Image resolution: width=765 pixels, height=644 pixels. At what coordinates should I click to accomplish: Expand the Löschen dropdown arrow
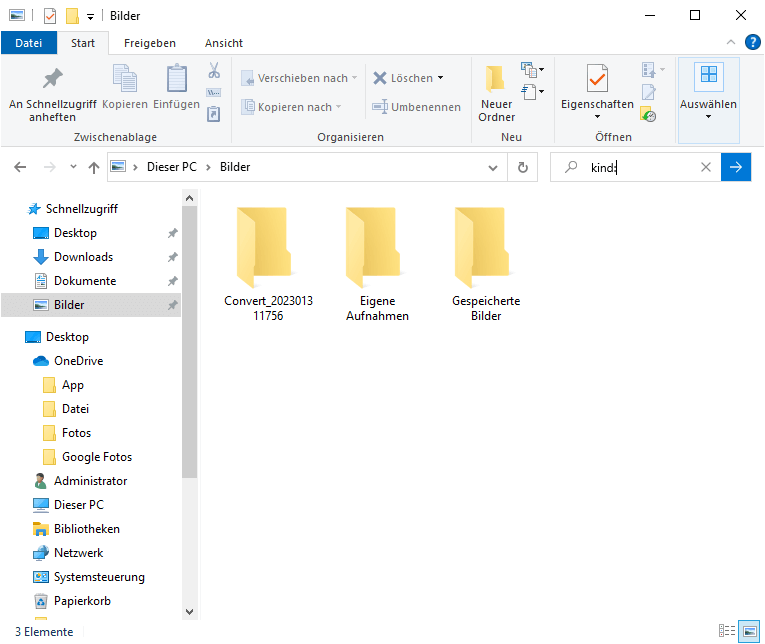point(440,78)
